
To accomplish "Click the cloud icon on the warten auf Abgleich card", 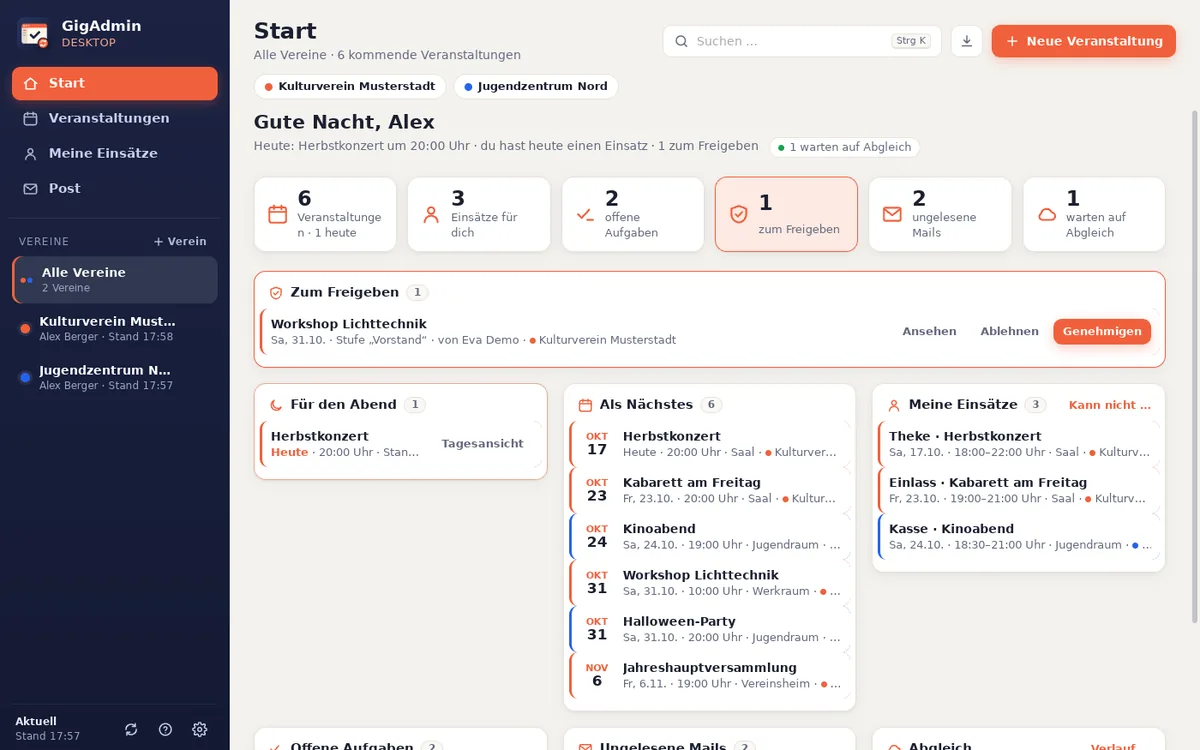I will pyautogui.click(x=1047, y=215).
